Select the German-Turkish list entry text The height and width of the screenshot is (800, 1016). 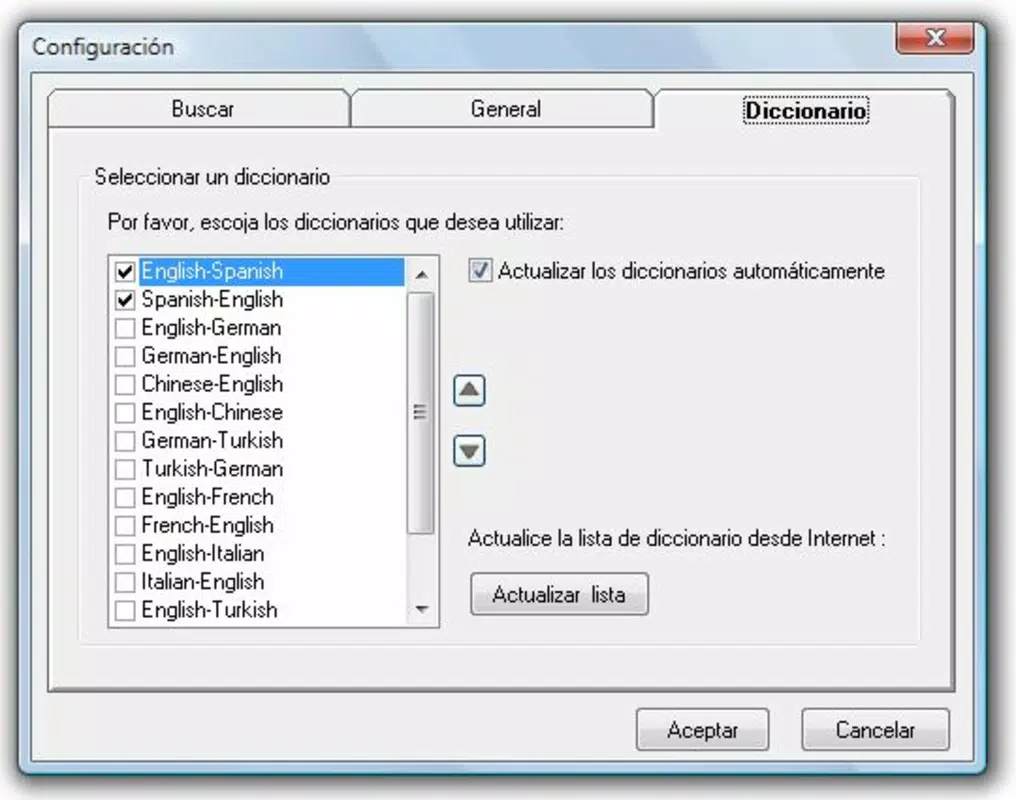[212, 440]
